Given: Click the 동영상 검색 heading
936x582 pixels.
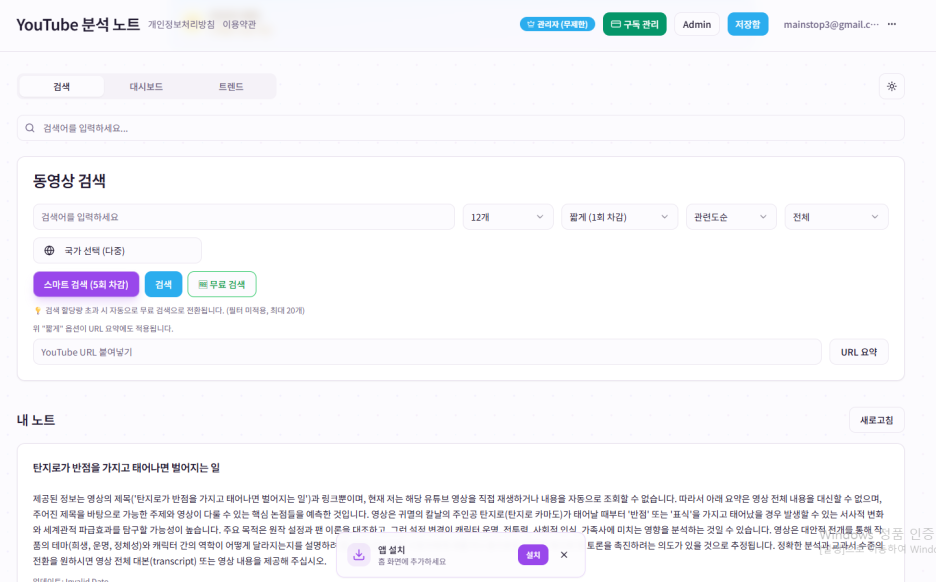Looking at the screenshot, I should (69, 181).
